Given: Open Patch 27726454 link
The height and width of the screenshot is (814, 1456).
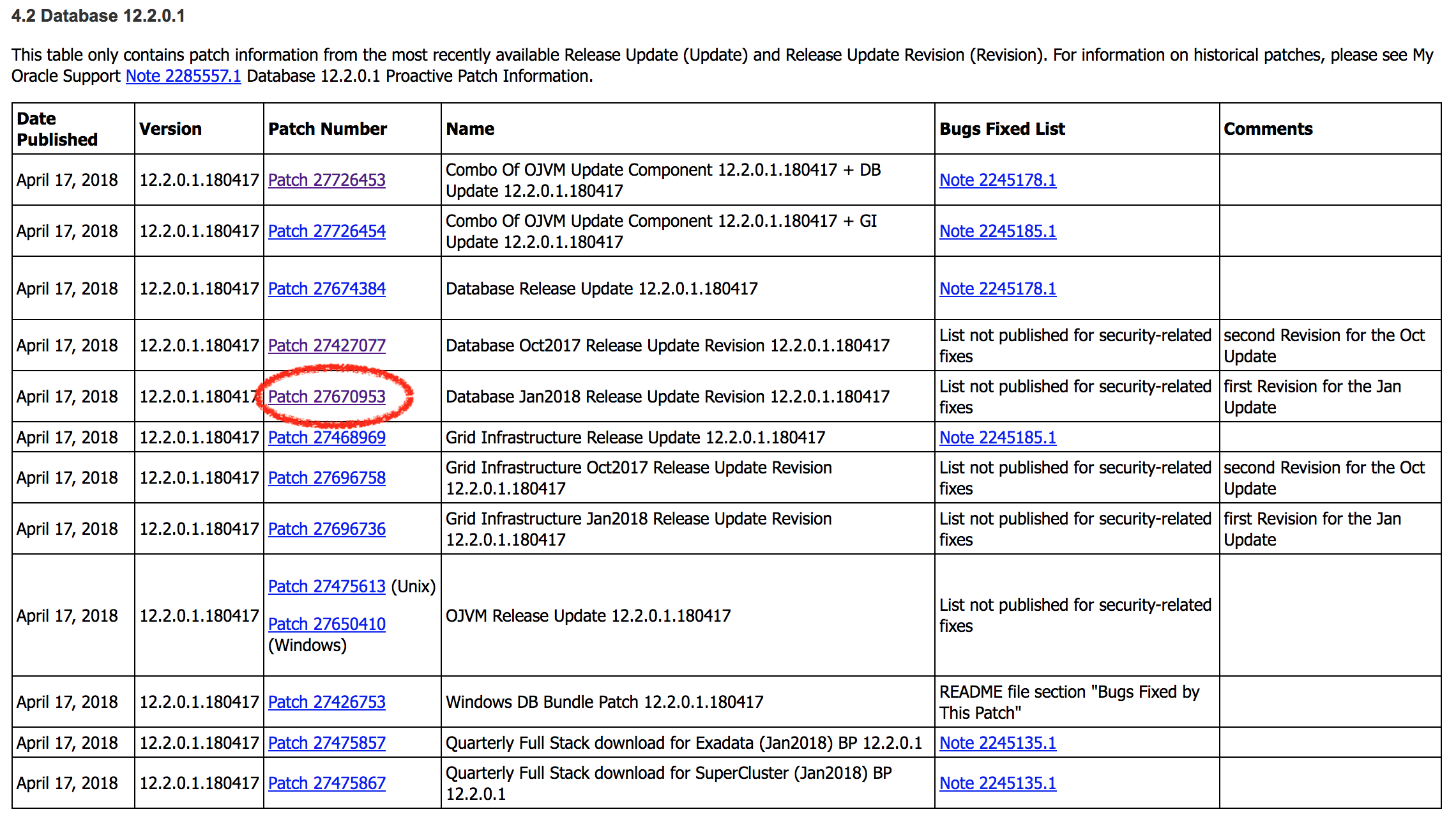Looking at the screenshot, I should pyautogui.click(x=327, y=231).
